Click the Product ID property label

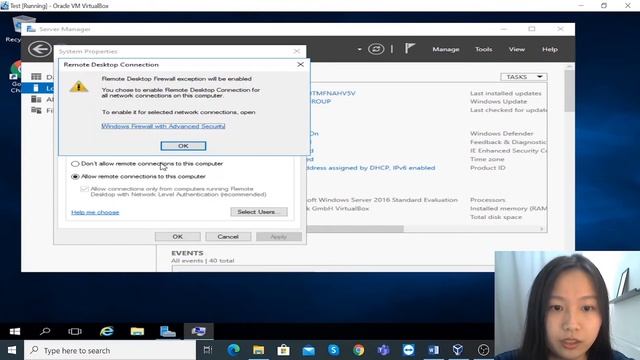tap(487, 168)
